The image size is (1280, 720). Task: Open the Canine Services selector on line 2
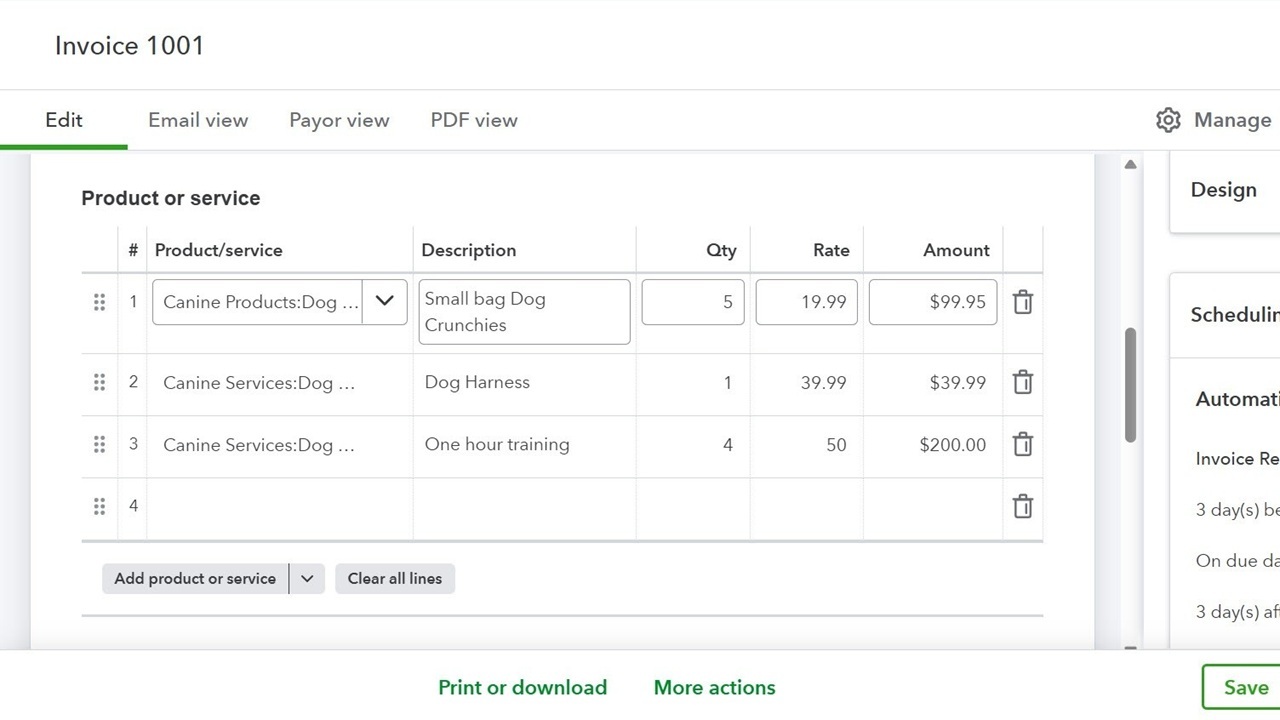[x=258, y=382]
